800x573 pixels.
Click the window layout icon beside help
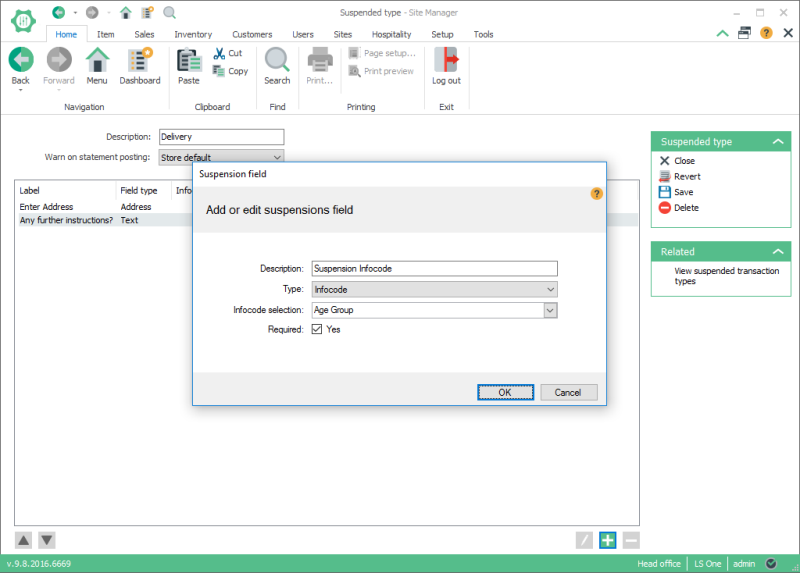coord(744,33)
